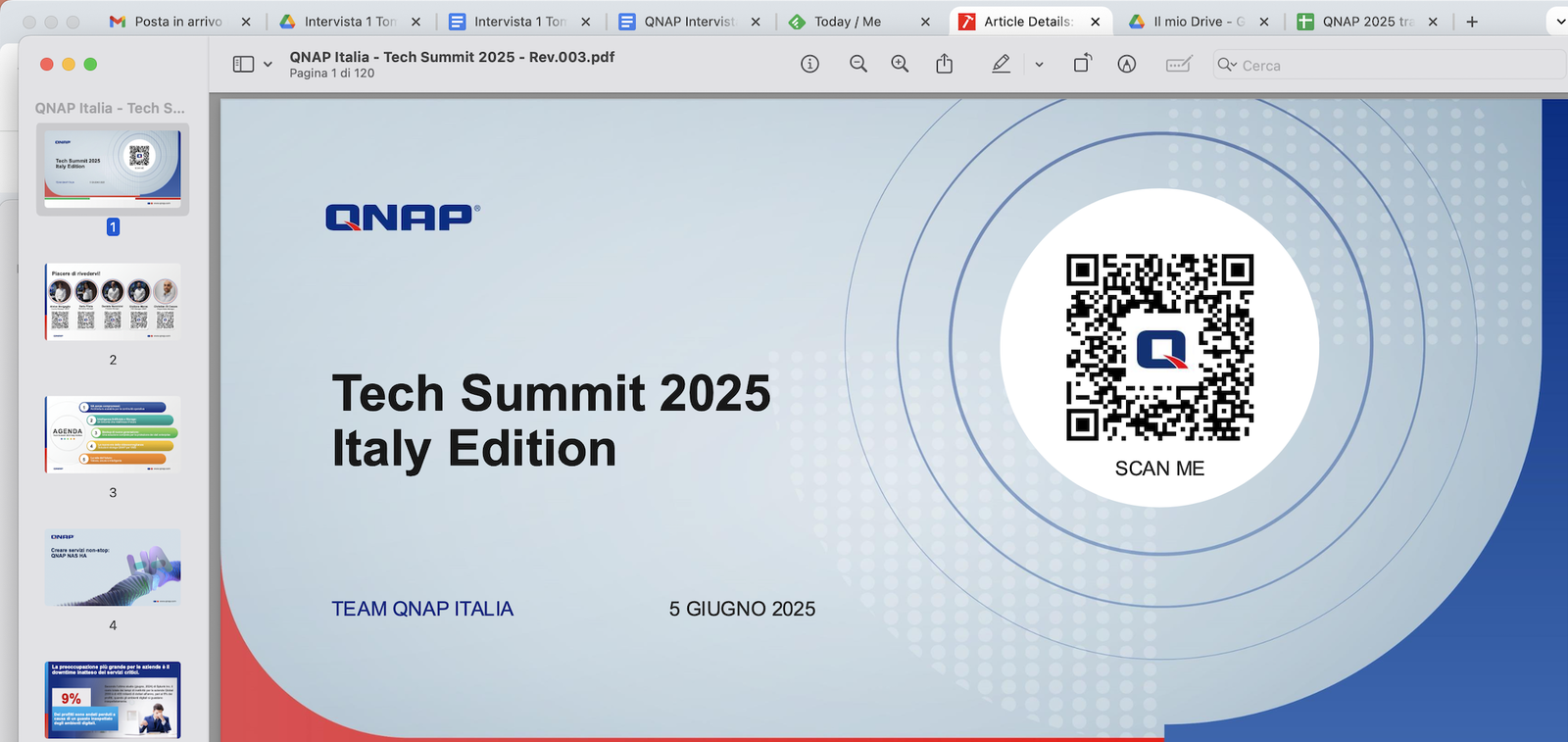Minimize the Preview window with yellow button
The height and width of the screenshot is (742, 1568).
point(69,64)
